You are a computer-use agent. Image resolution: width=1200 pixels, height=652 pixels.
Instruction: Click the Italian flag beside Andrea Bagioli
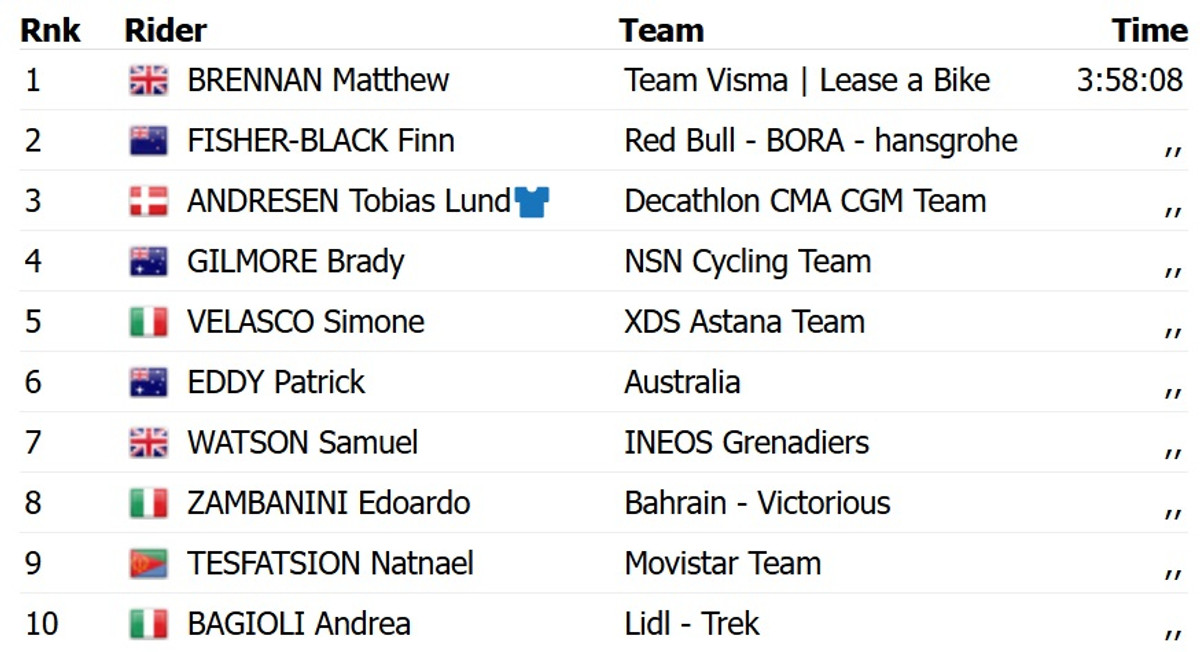pyautogui.click(x=148, y=625)
